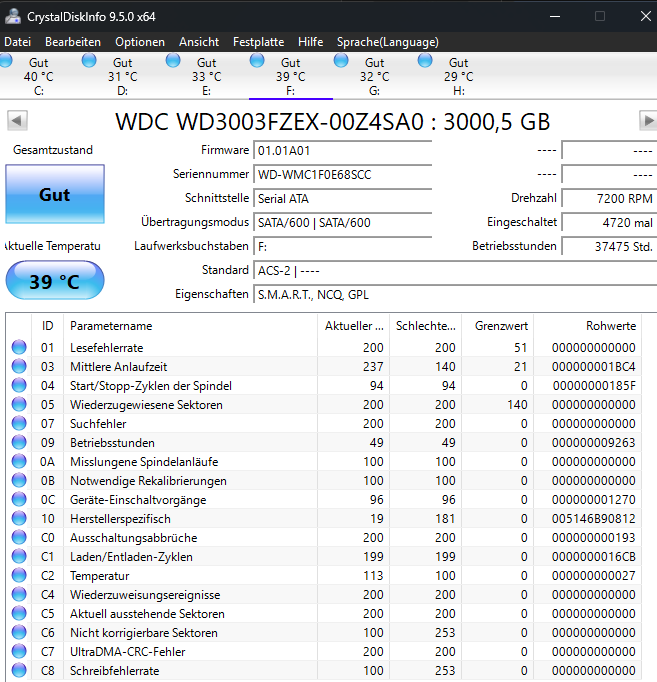The height and width of the screenshot is (682, 657).
Task: Open the Optionen menu
Action: pos(140,42)
